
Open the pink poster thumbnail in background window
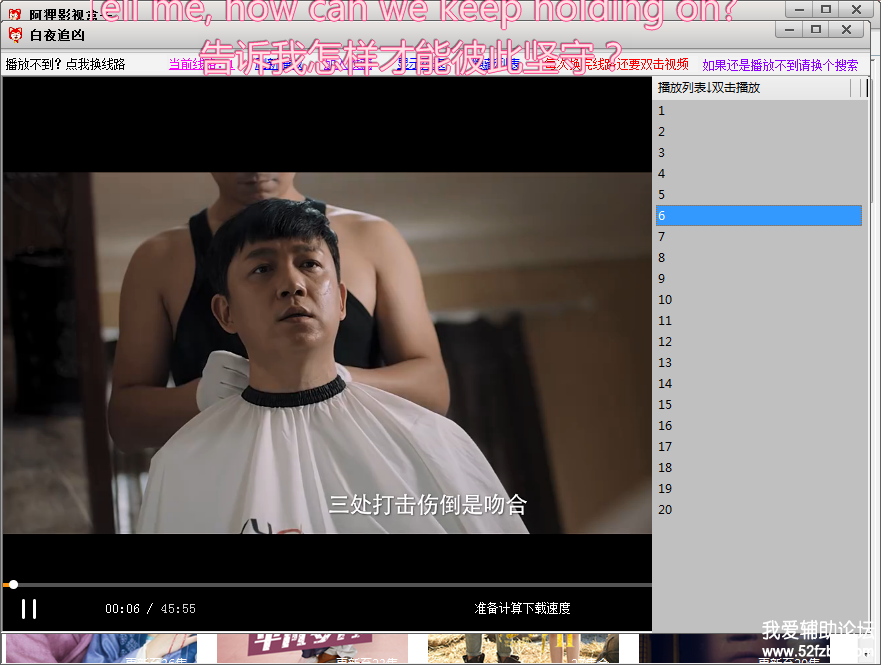tap(312, 648)
